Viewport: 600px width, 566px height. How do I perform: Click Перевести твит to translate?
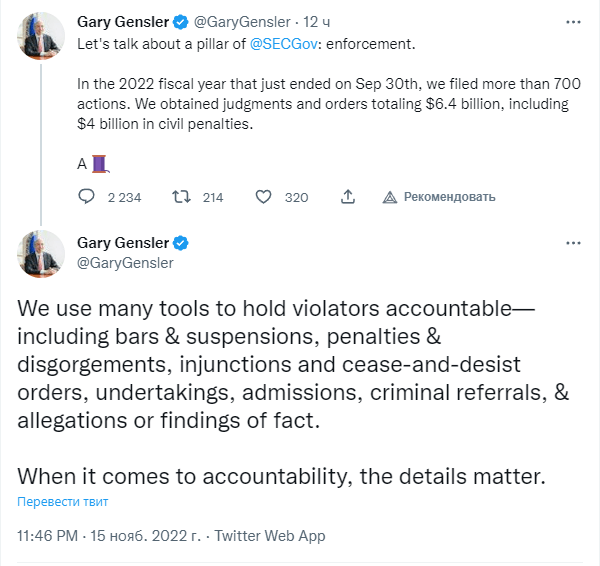pos(62,501)
